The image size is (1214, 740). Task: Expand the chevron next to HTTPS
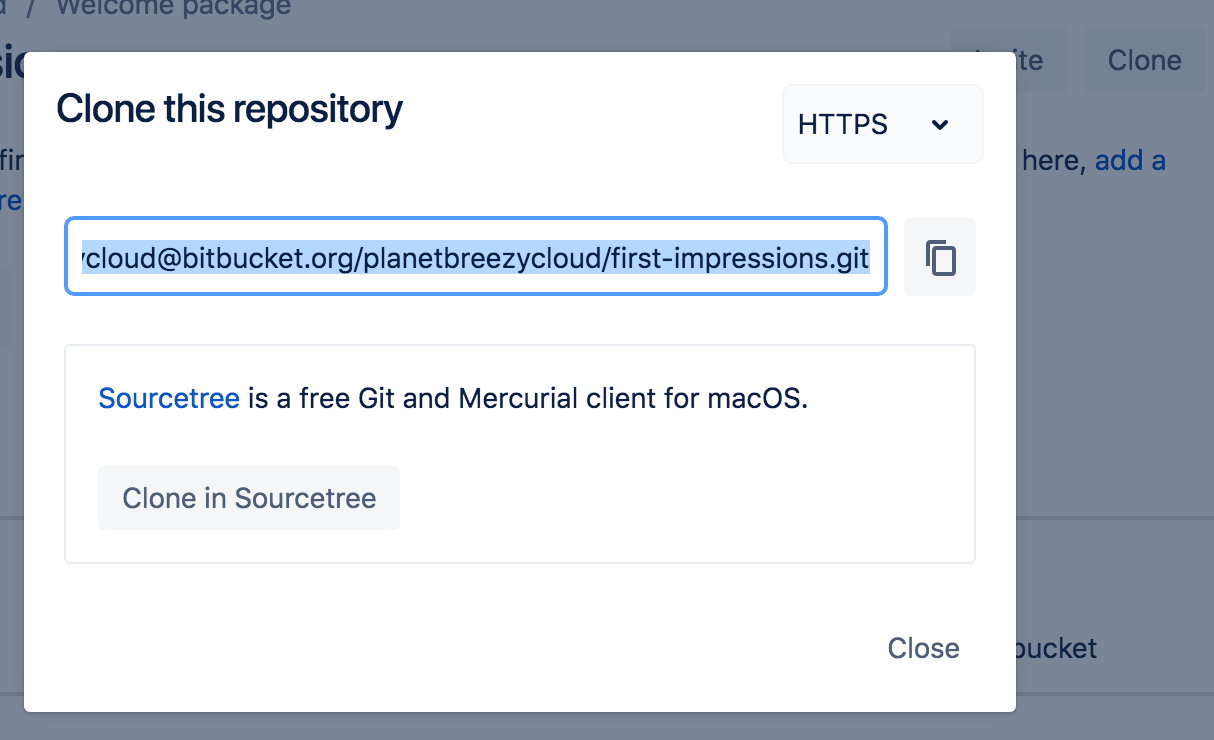(x=940, y=126)
